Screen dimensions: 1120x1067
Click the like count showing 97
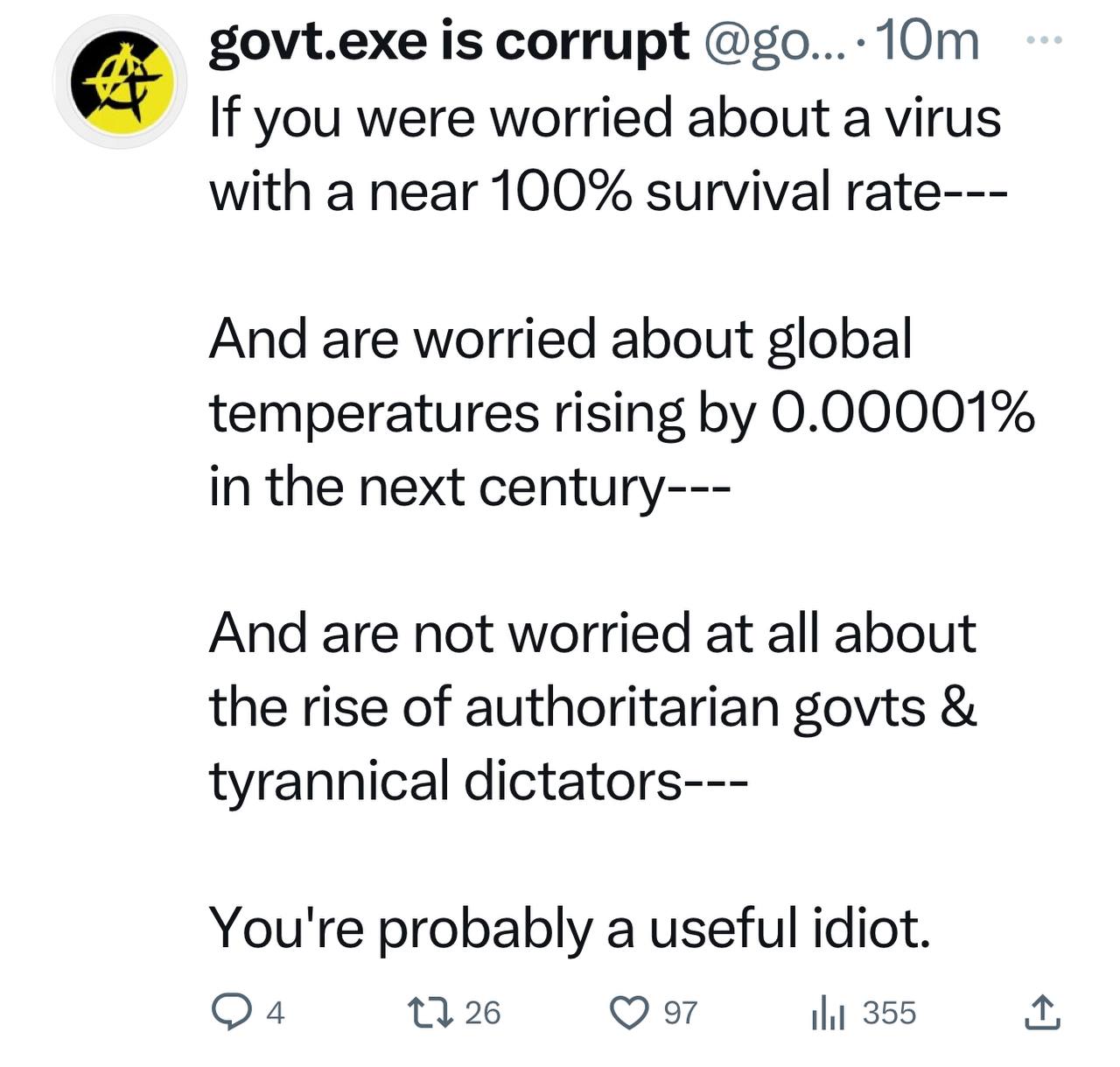680,1013
